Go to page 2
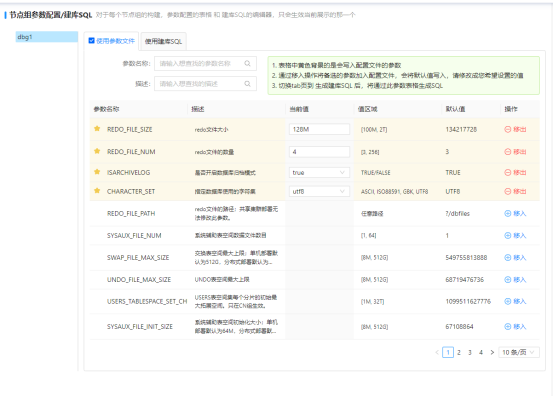Image resolution: width=553 pixels, height=397 pixels. [x=459, y=352]
